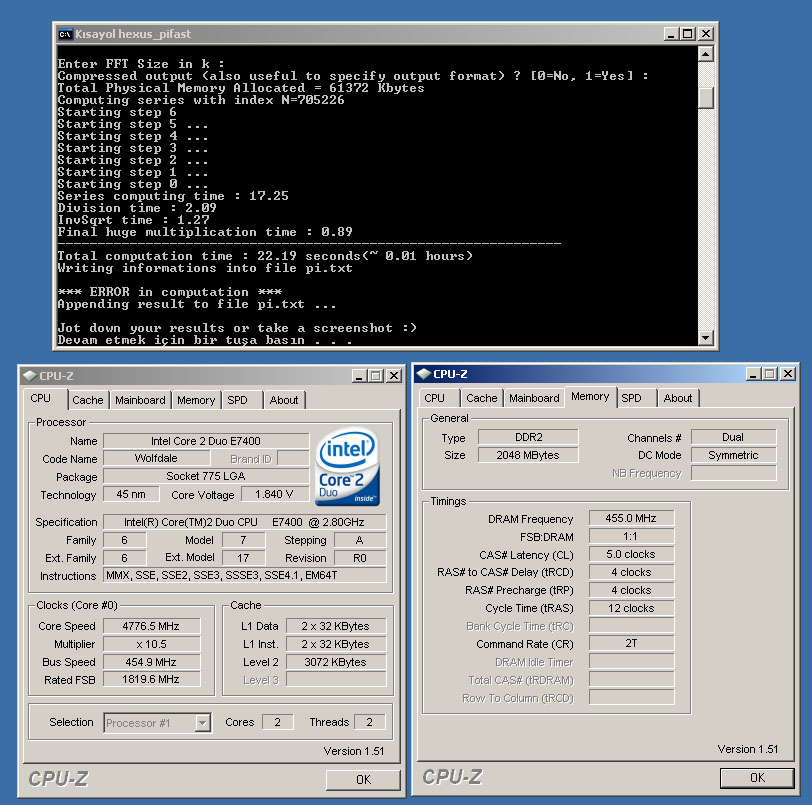This screenshot has height=805, width=812.
Task: Click the memory Size field 2048 MBytes
Action: coord(528,455)
